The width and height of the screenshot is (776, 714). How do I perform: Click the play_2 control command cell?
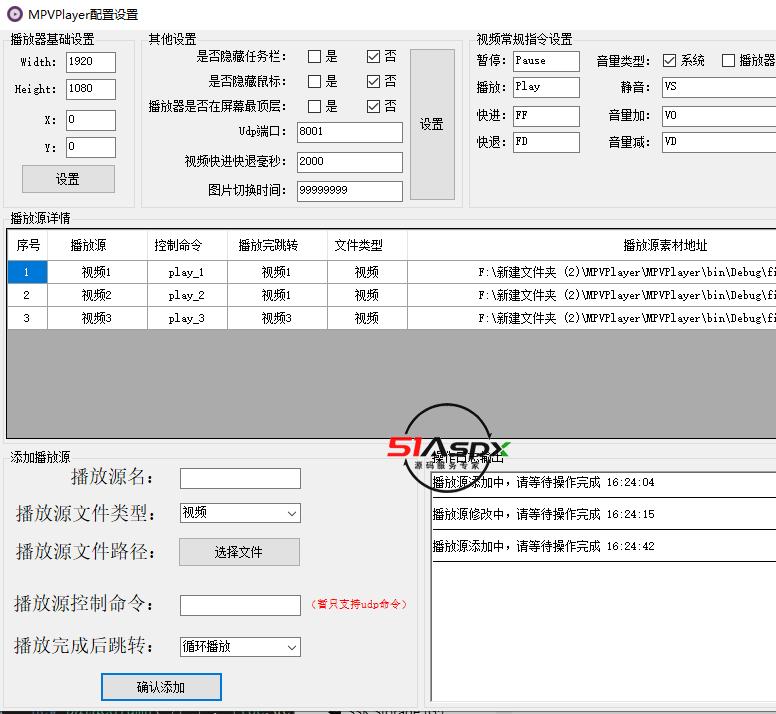pyautogui.click(x=188, y=295)
